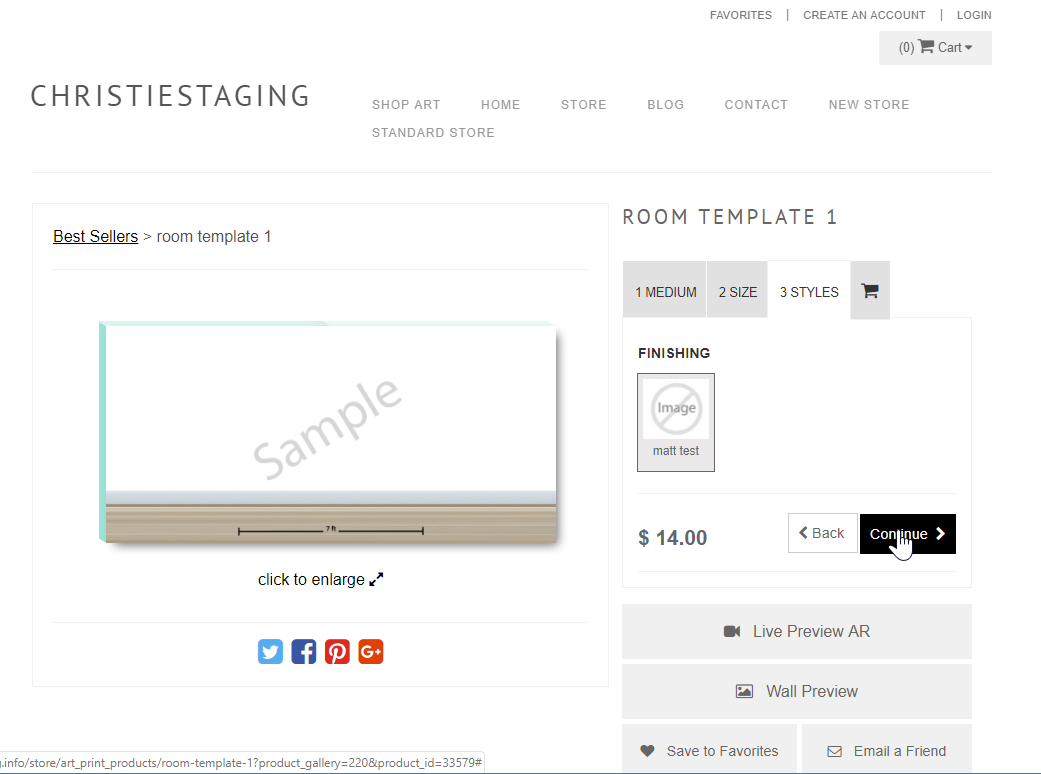
Task: Click the enlarge arrows icon
Action: 377,580
